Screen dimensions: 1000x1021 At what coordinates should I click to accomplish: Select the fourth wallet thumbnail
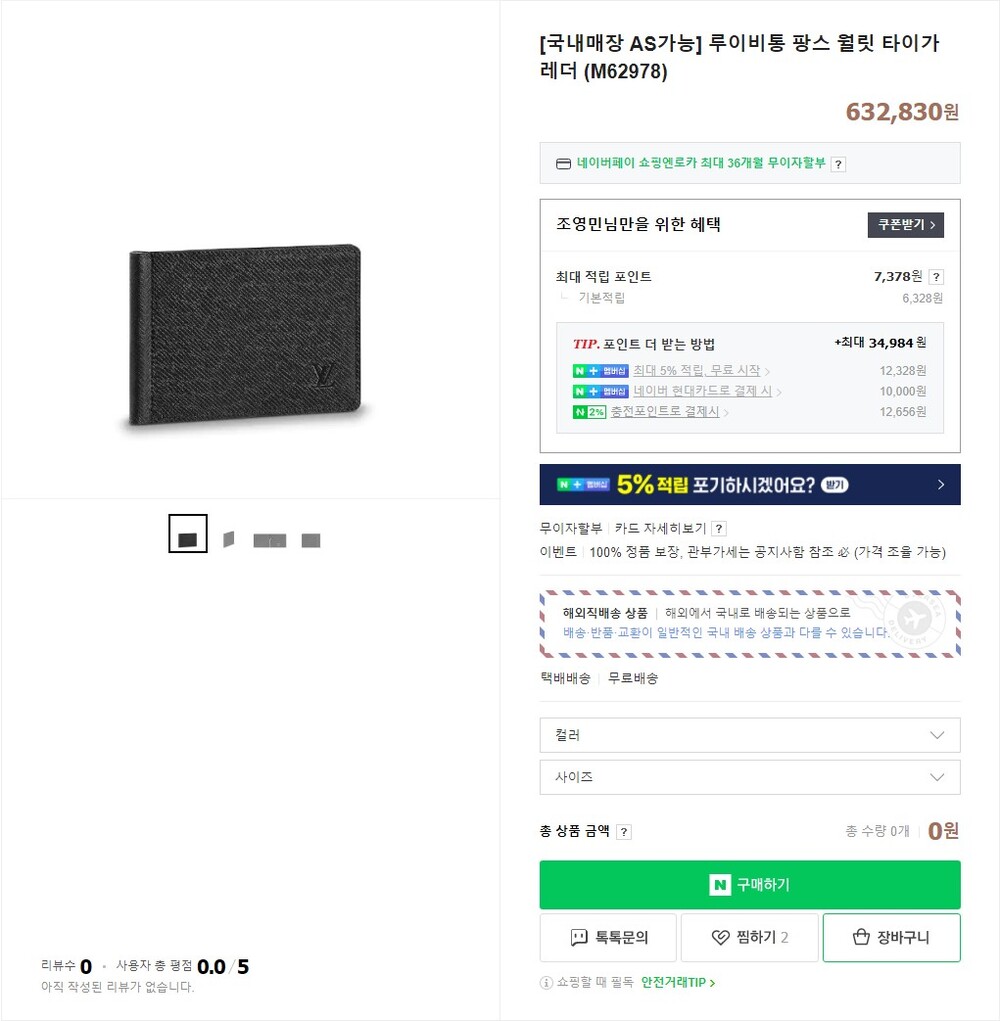pos(311,540)
